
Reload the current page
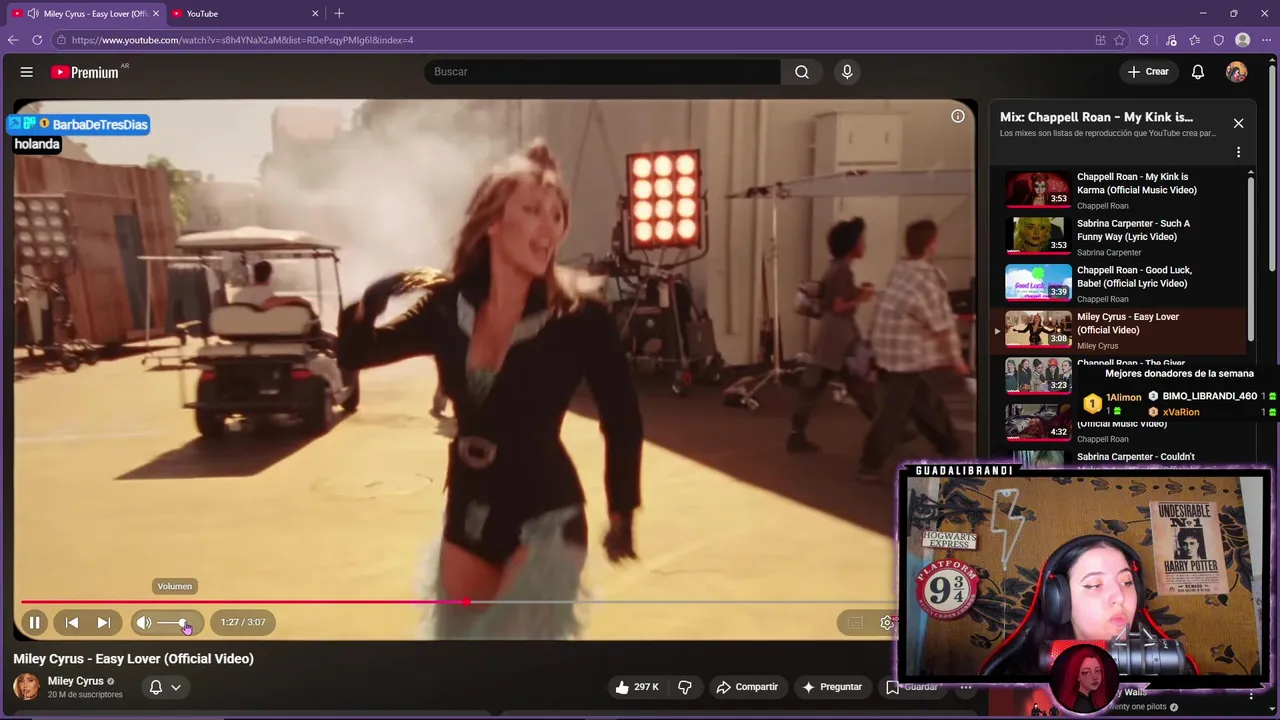pos(37,40)
